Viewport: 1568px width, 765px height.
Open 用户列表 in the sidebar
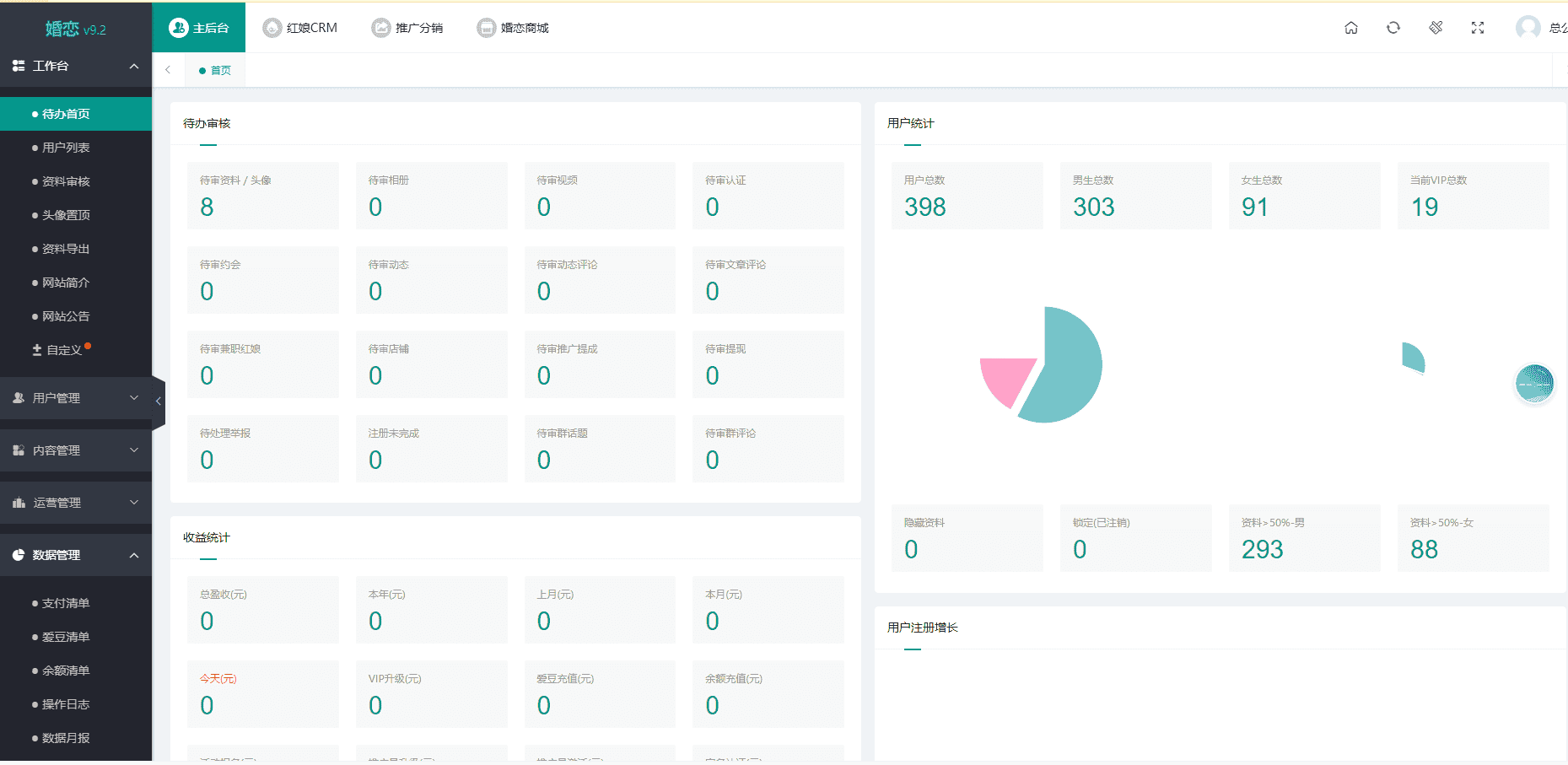coord(66,148)
